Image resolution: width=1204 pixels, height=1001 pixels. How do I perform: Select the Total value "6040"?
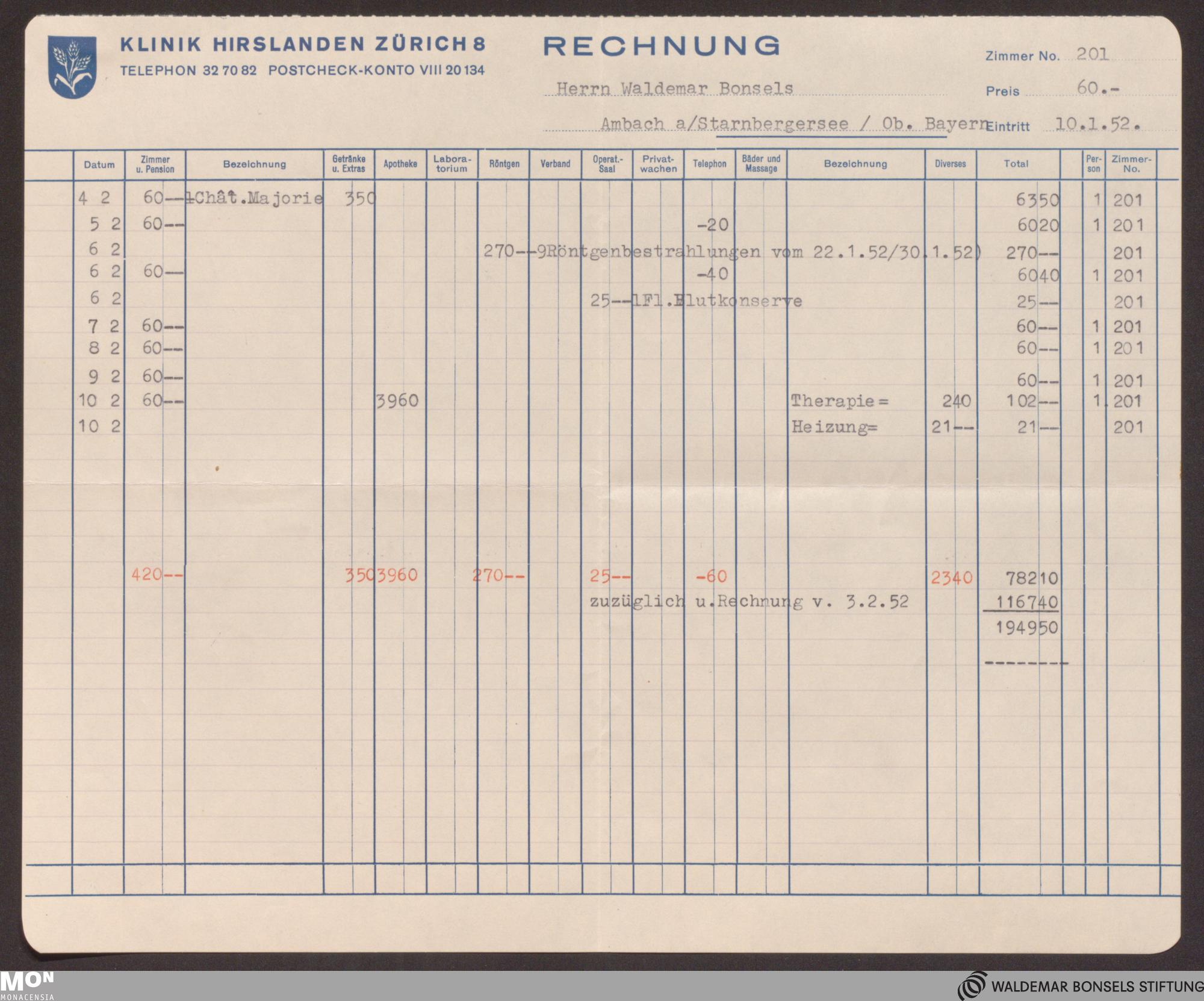[1038, 276]
